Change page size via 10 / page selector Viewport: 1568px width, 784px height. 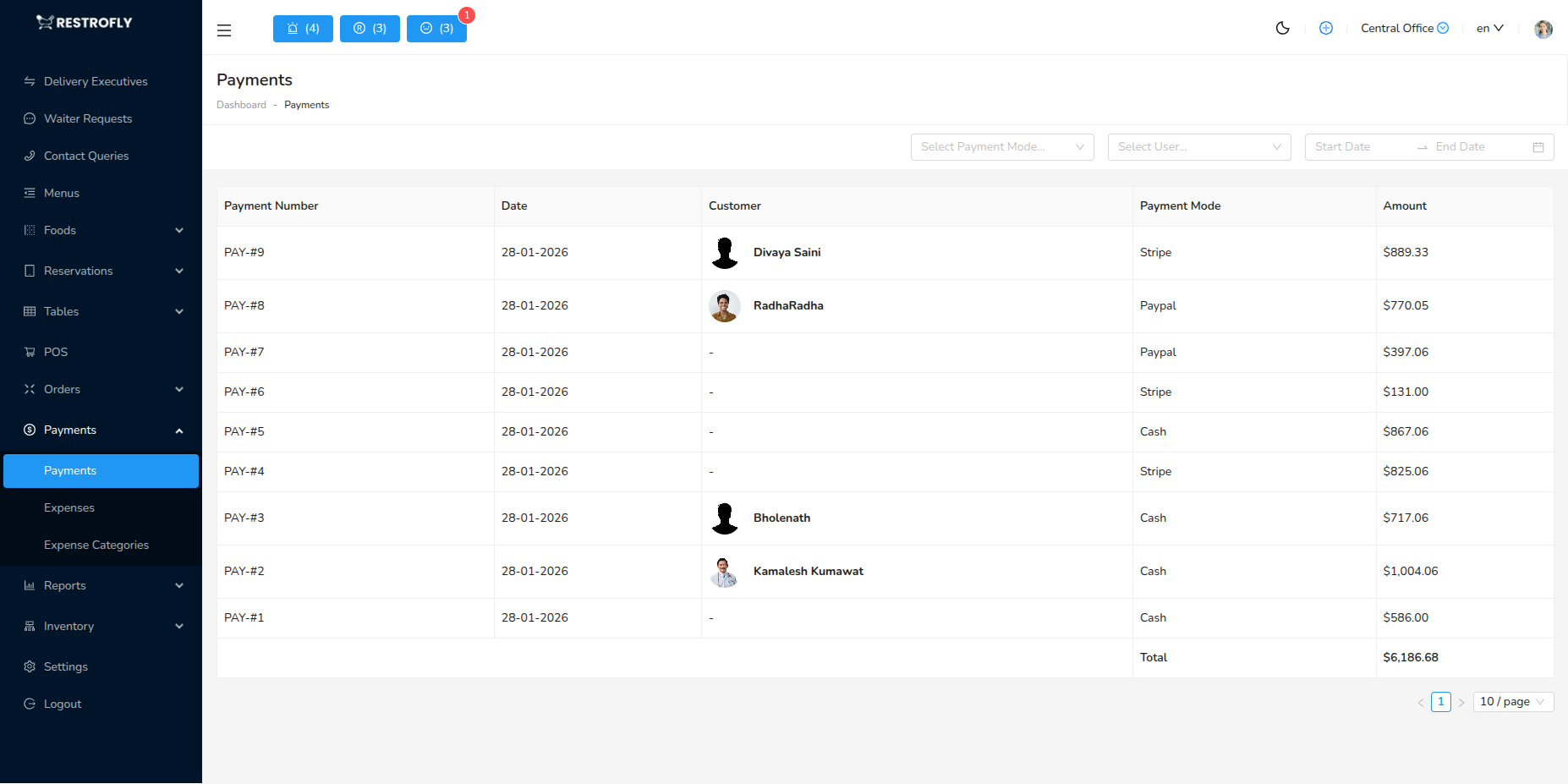click(x=1512, y=701)
